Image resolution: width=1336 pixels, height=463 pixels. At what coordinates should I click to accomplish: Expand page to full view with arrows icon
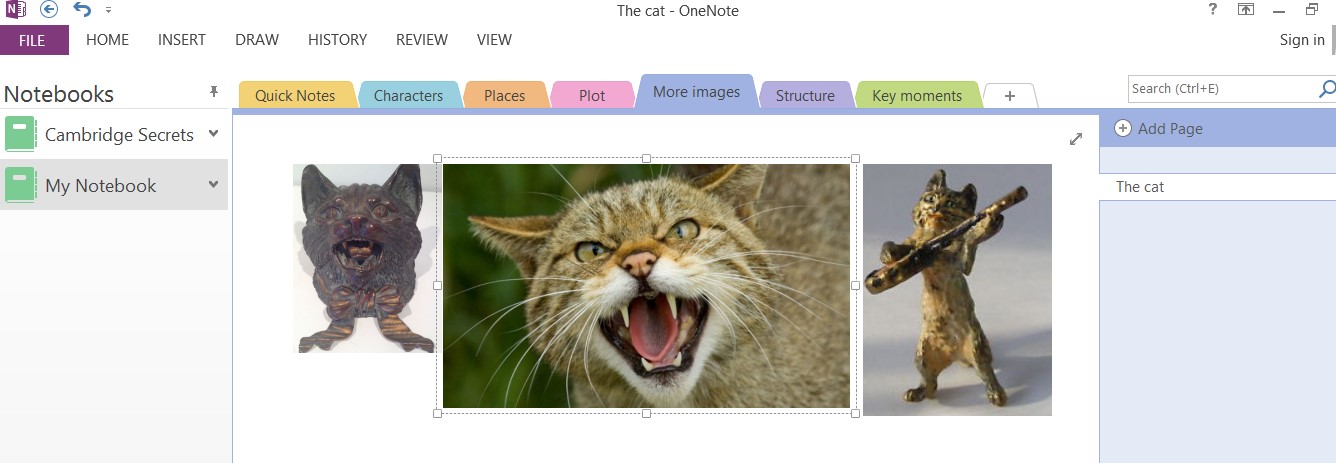[x=1076, y=139]
